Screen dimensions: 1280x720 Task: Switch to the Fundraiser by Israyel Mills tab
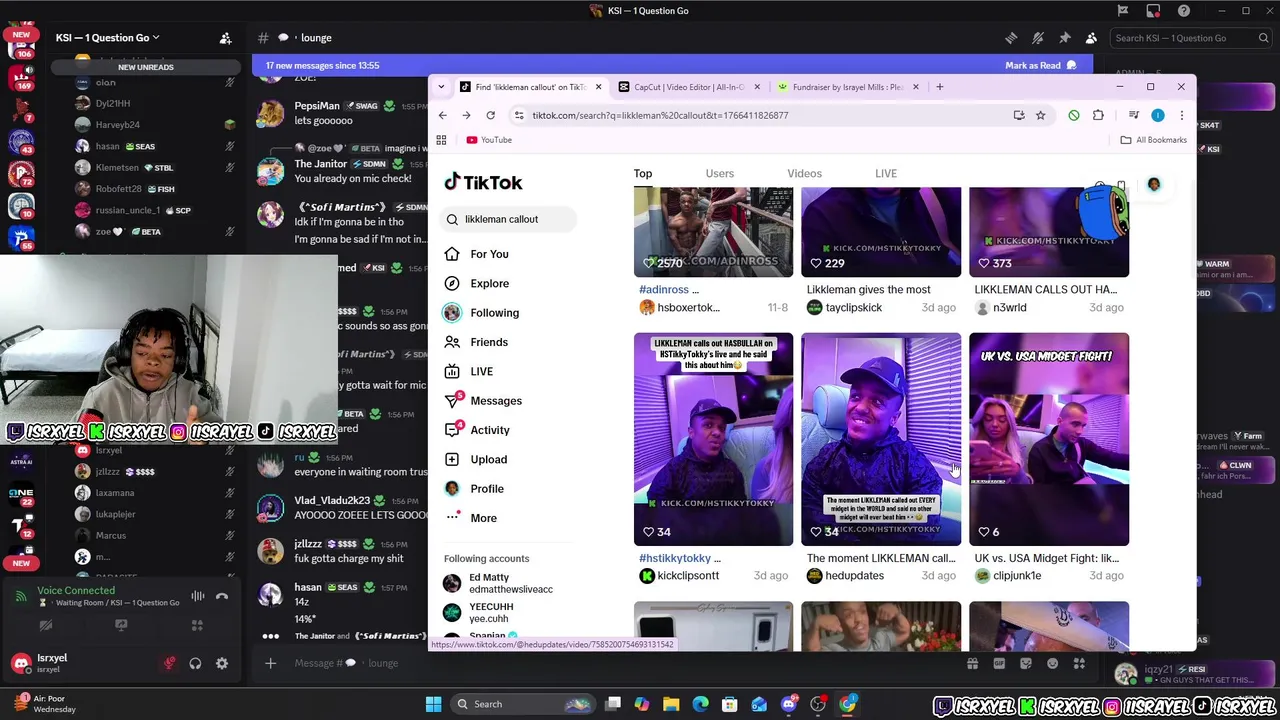[x=849, y=87]
